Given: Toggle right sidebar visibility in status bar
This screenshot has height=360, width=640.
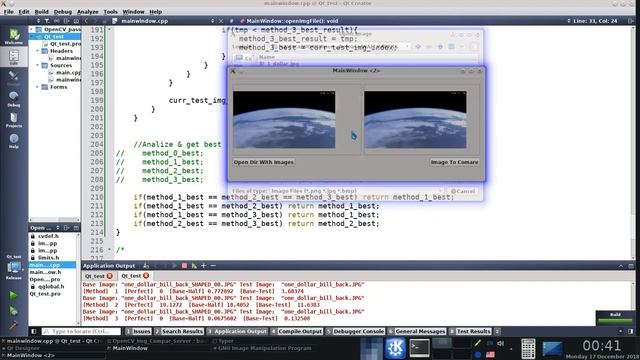Looking at the screenshot, I should [x=631, y=331].
